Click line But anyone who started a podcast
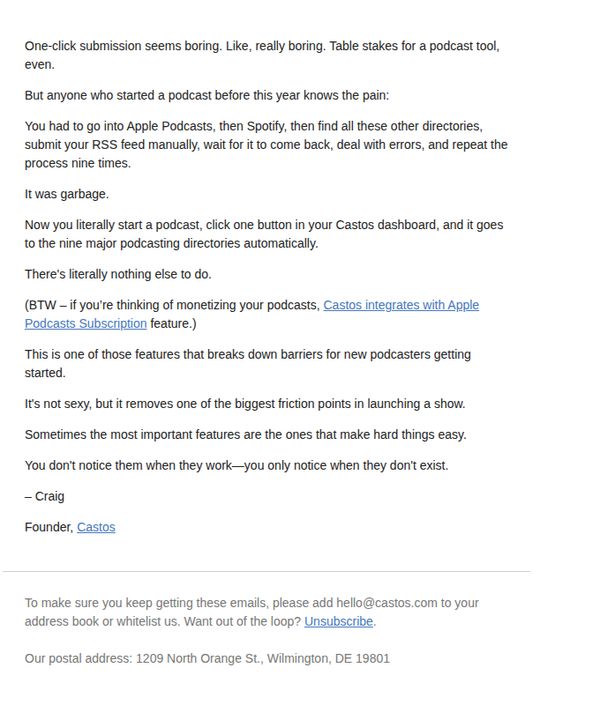 [206, 95]
